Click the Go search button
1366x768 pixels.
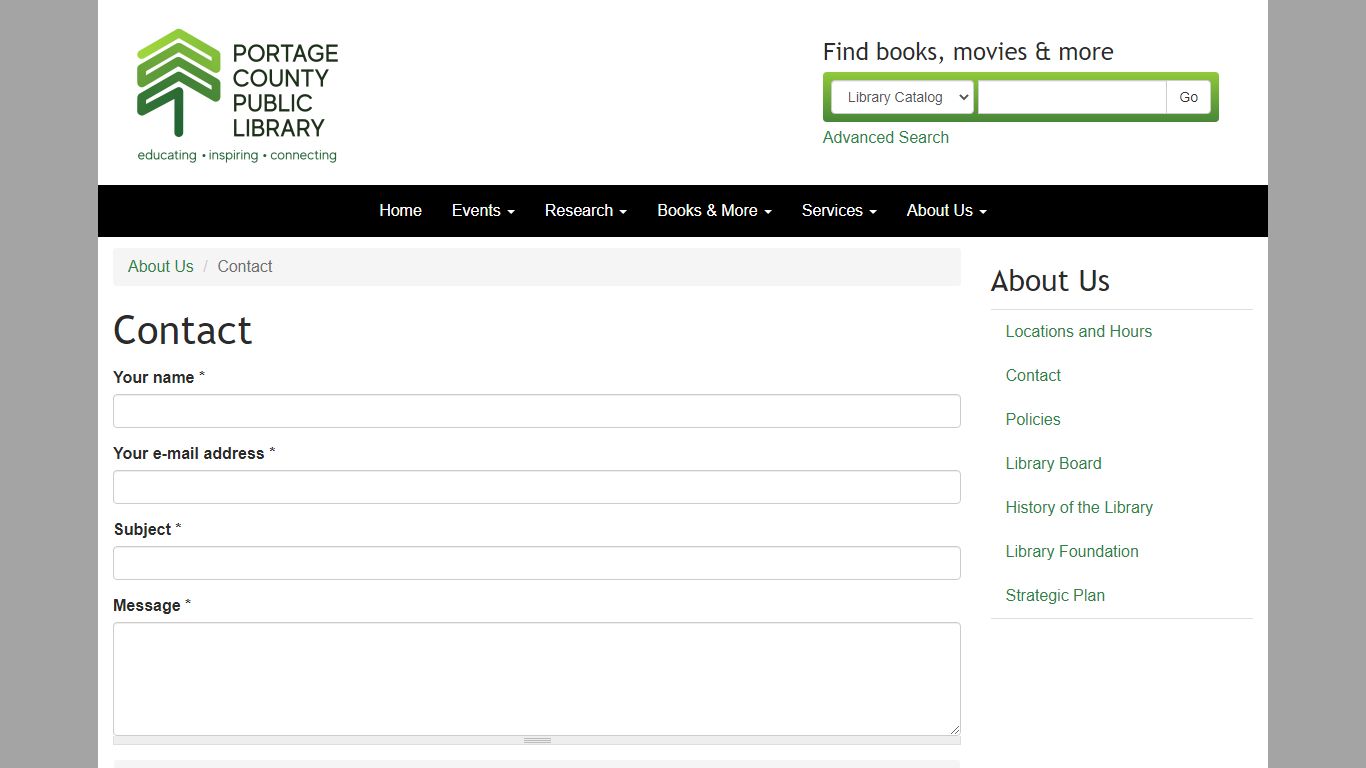[x=1188, y=97]
